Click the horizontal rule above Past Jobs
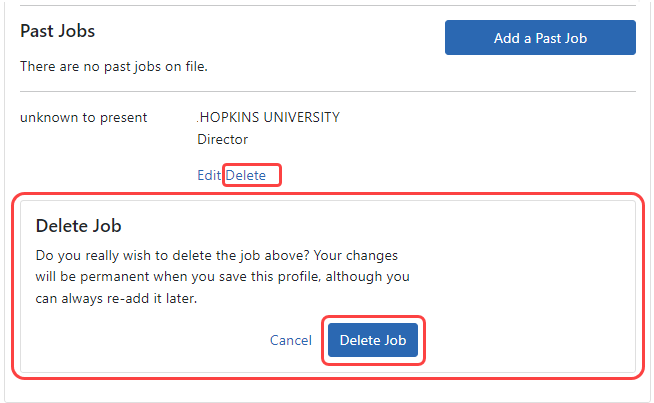The image size is (654, 403). [x=328, y=6]
